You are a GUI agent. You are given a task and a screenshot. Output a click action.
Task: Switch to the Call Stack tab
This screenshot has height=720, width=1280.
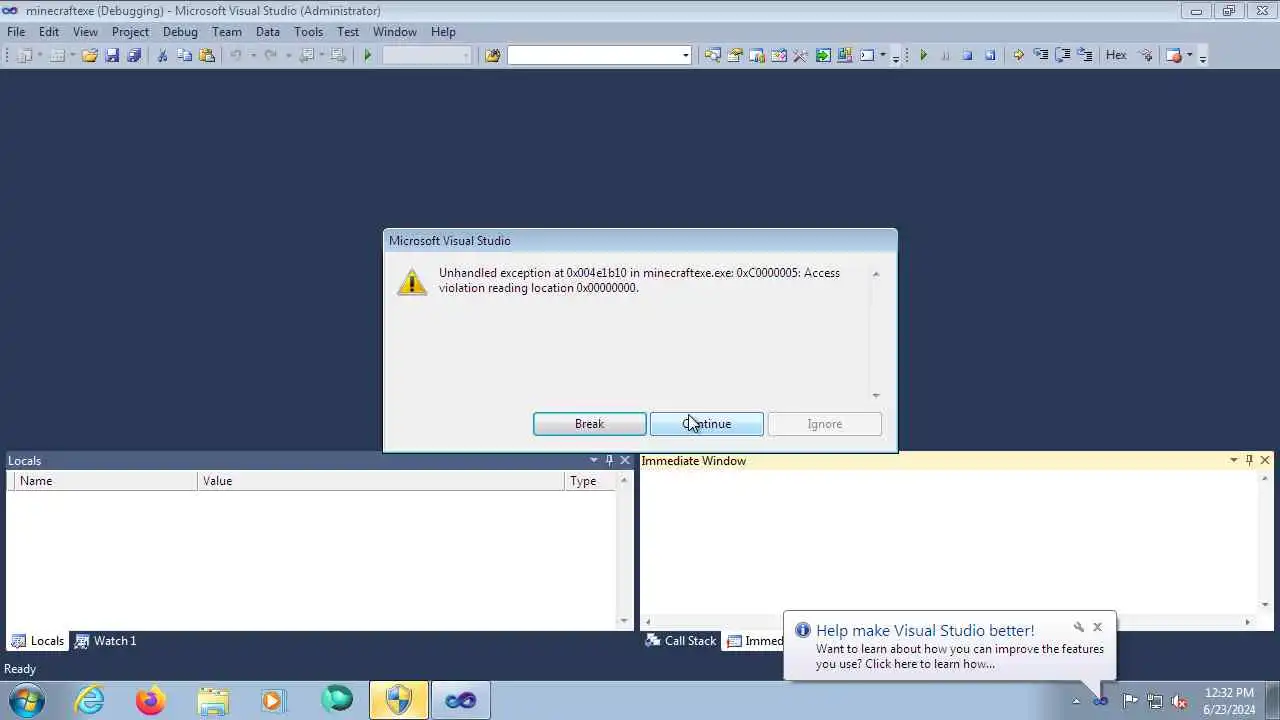(681, 641)
